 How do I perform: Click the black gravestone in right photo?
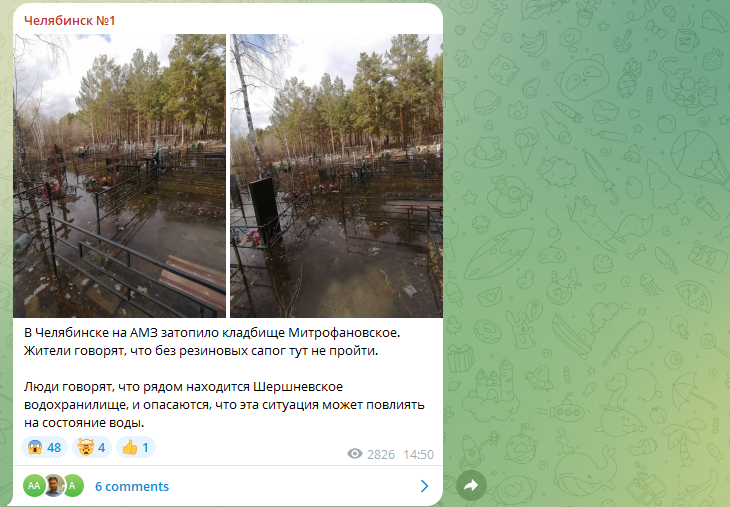264,210
